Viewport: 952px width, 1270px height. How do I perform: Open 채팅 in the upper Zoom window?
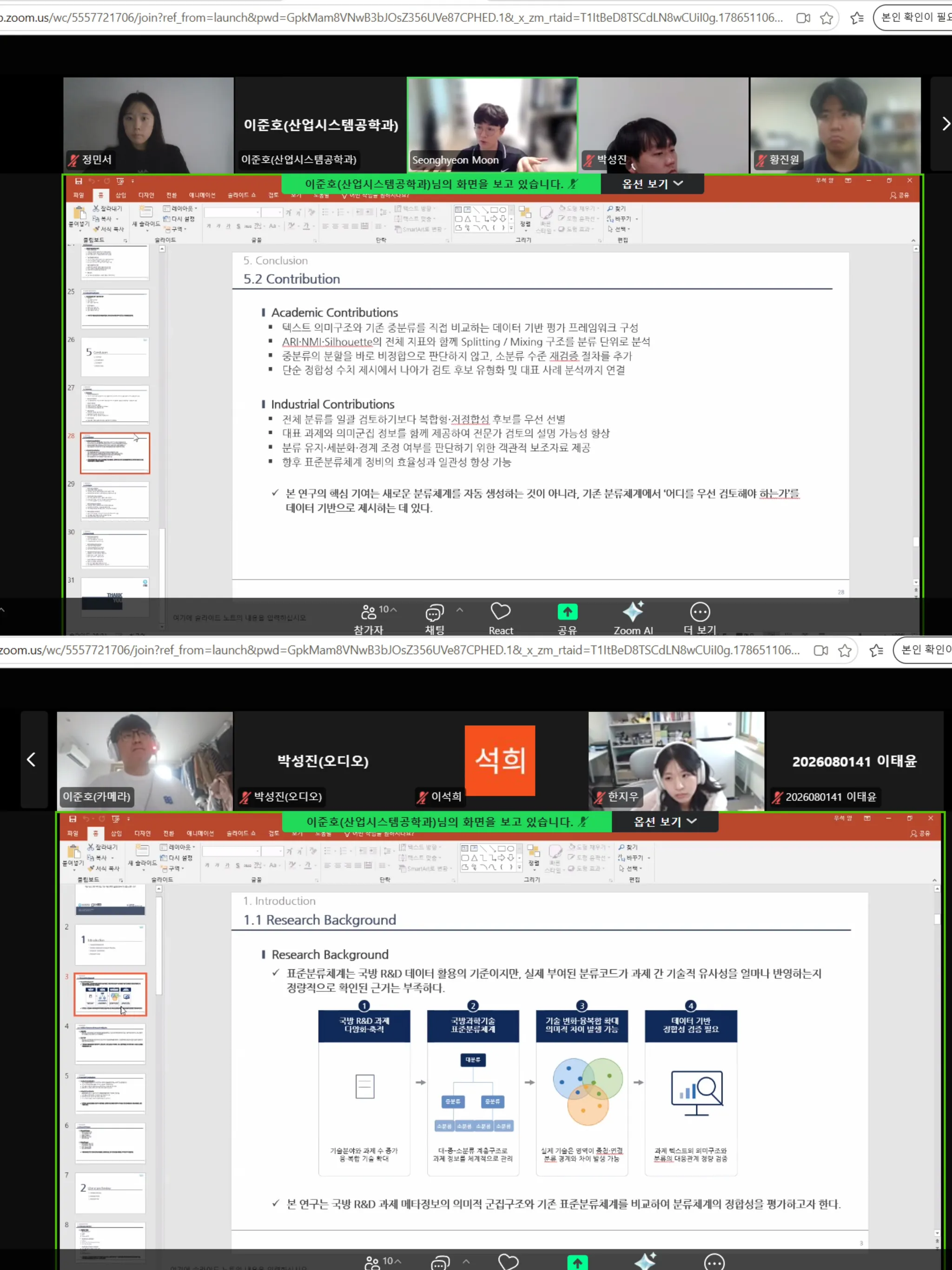(435, 618)
